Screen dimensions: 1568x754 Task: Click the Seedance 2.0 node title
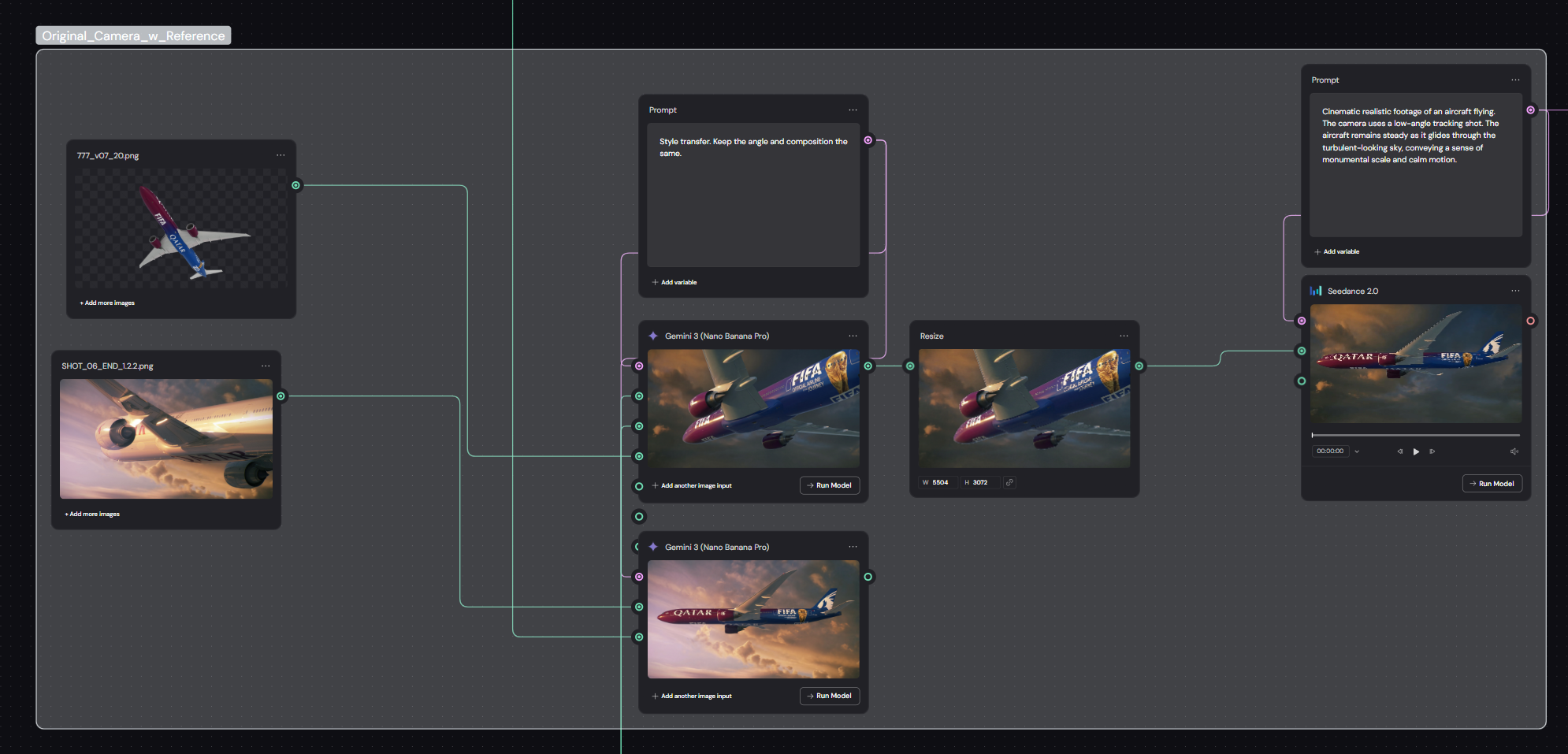(1352, 291)
